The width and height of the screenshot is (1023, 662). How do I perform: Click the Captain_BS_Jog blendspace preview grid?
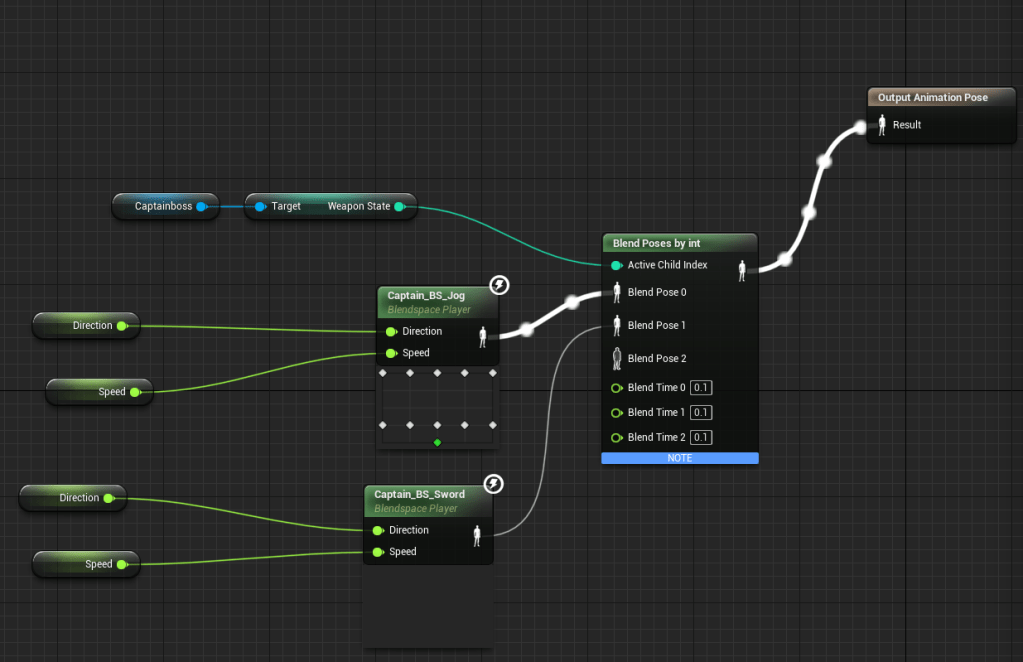point(437,407)
